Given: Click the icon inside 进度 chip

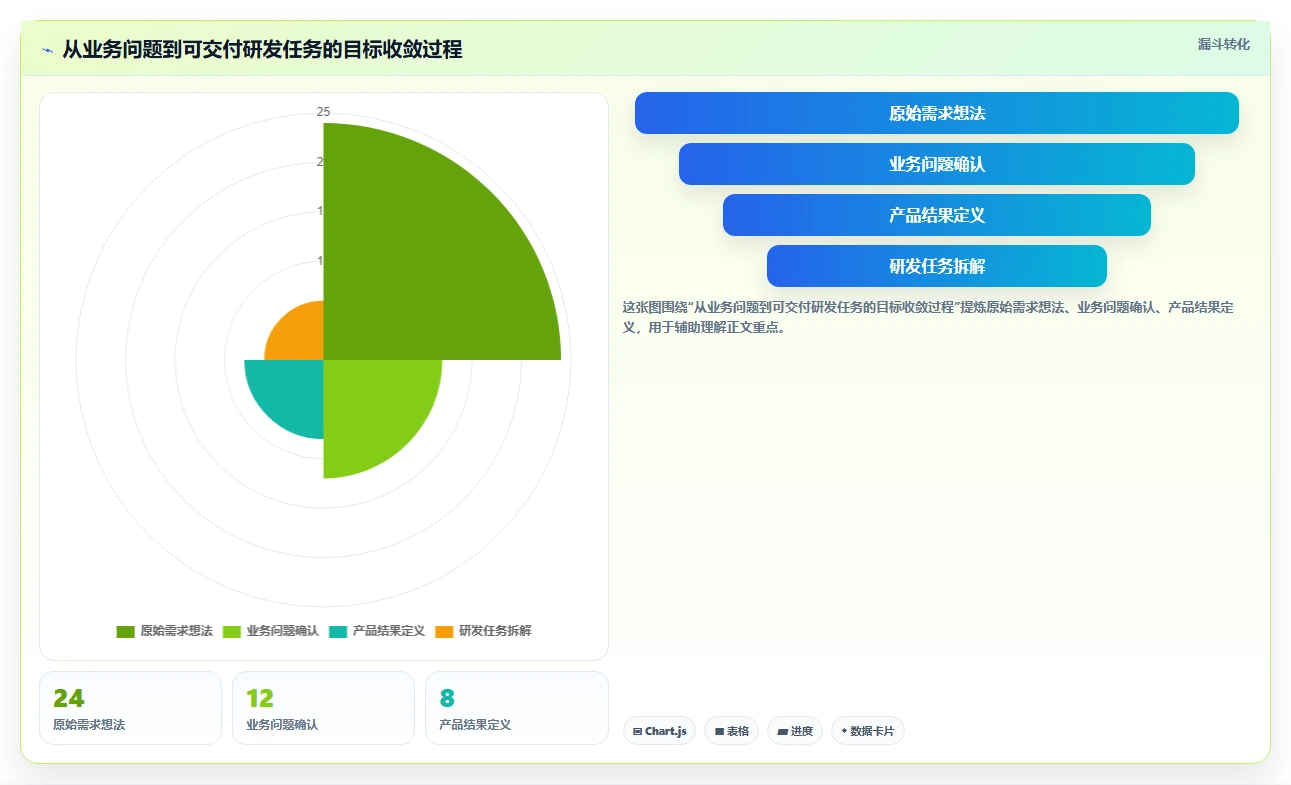Looking at the screenshot, I should click(782, 732).
